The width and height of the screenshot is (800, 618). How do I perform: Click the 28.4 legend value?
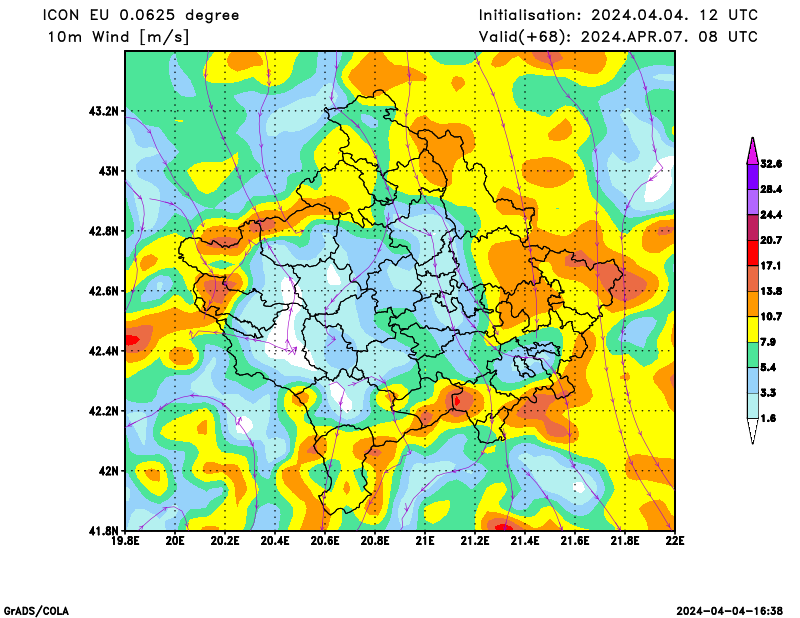(771, 189)
